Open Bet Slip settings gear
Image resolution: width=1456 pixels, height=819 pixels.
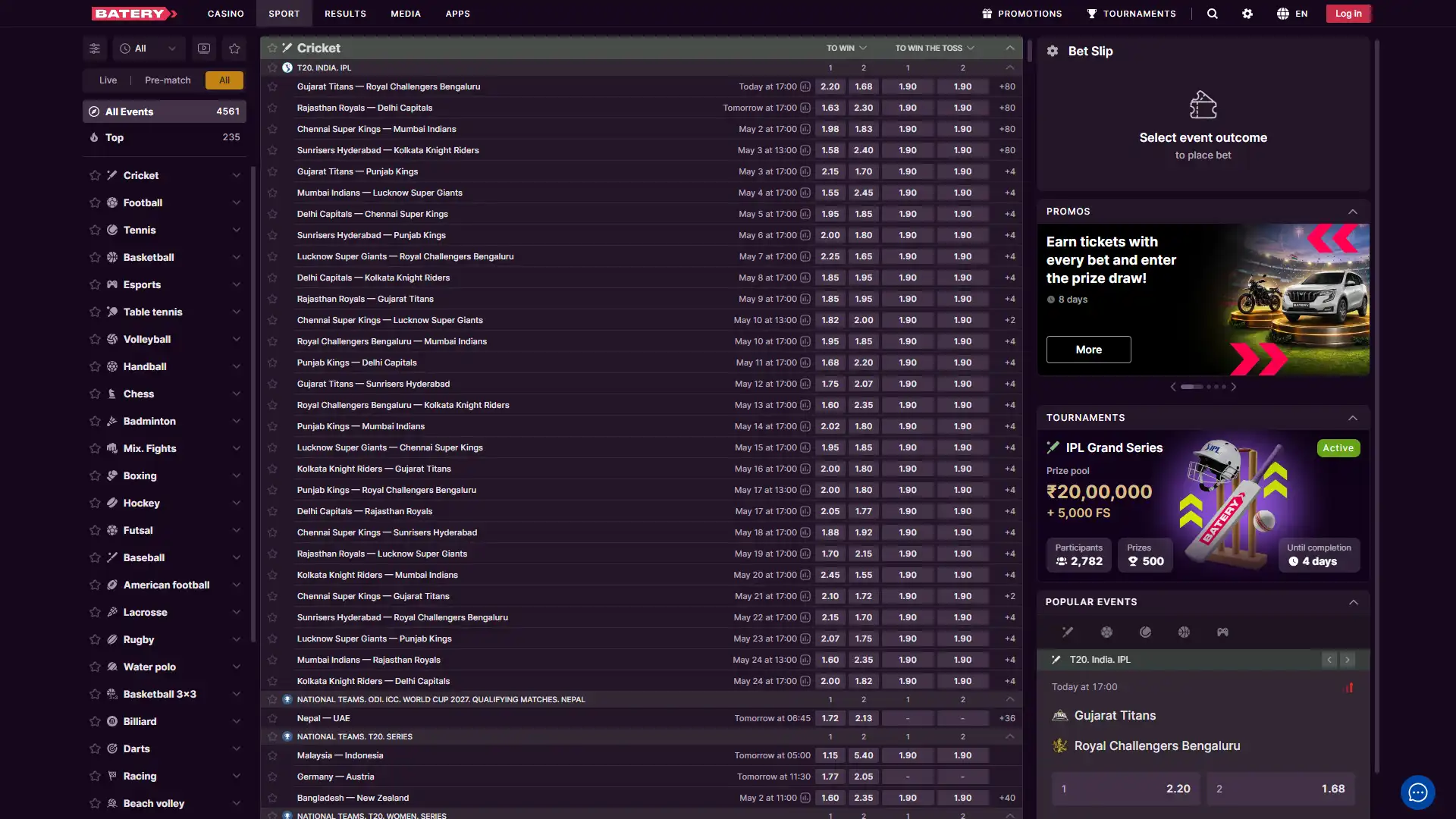[x=1053, y=51]
